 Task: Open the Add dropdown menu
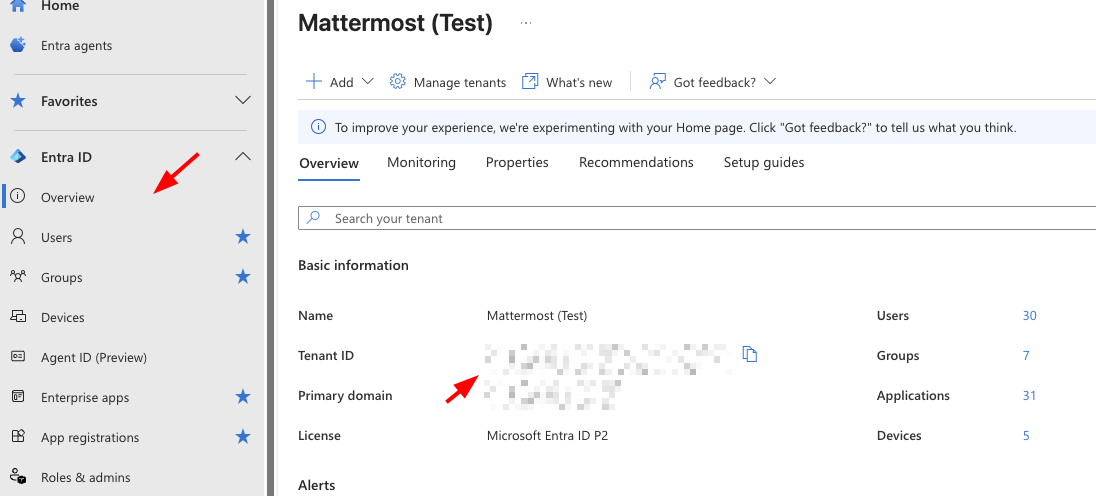[x=340, y=82]
